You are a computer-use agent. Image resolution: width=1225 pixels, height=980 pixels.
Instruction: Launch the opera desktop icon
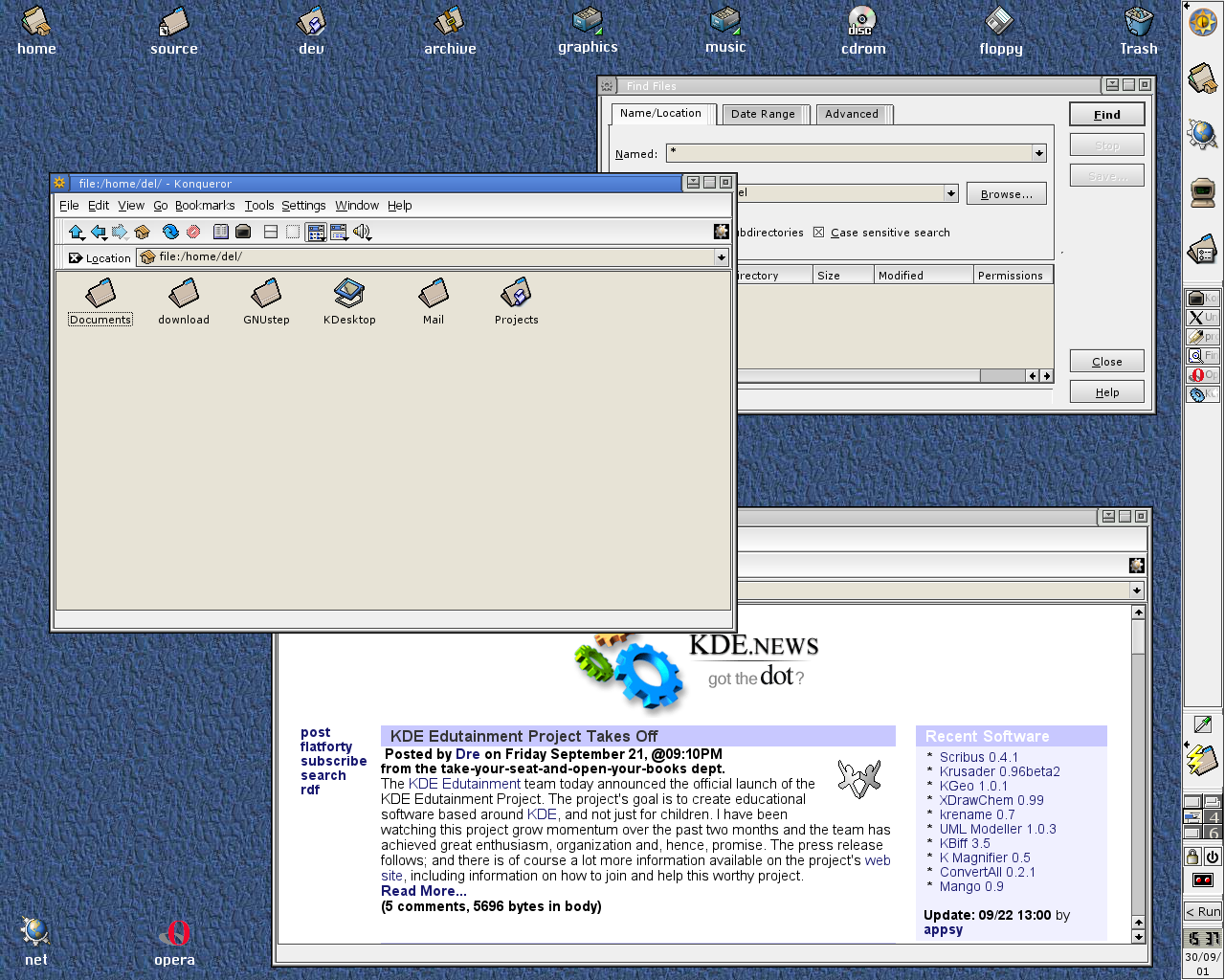point(175,943)
